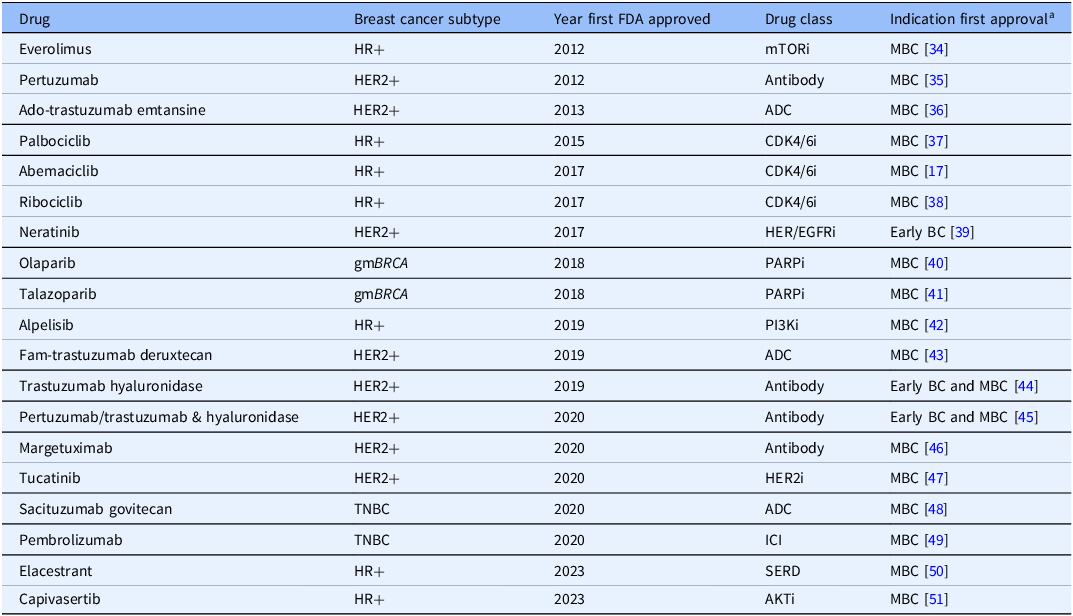
Task: Open citation 47 for Tucatinib
Action: (x=936, y=478)
